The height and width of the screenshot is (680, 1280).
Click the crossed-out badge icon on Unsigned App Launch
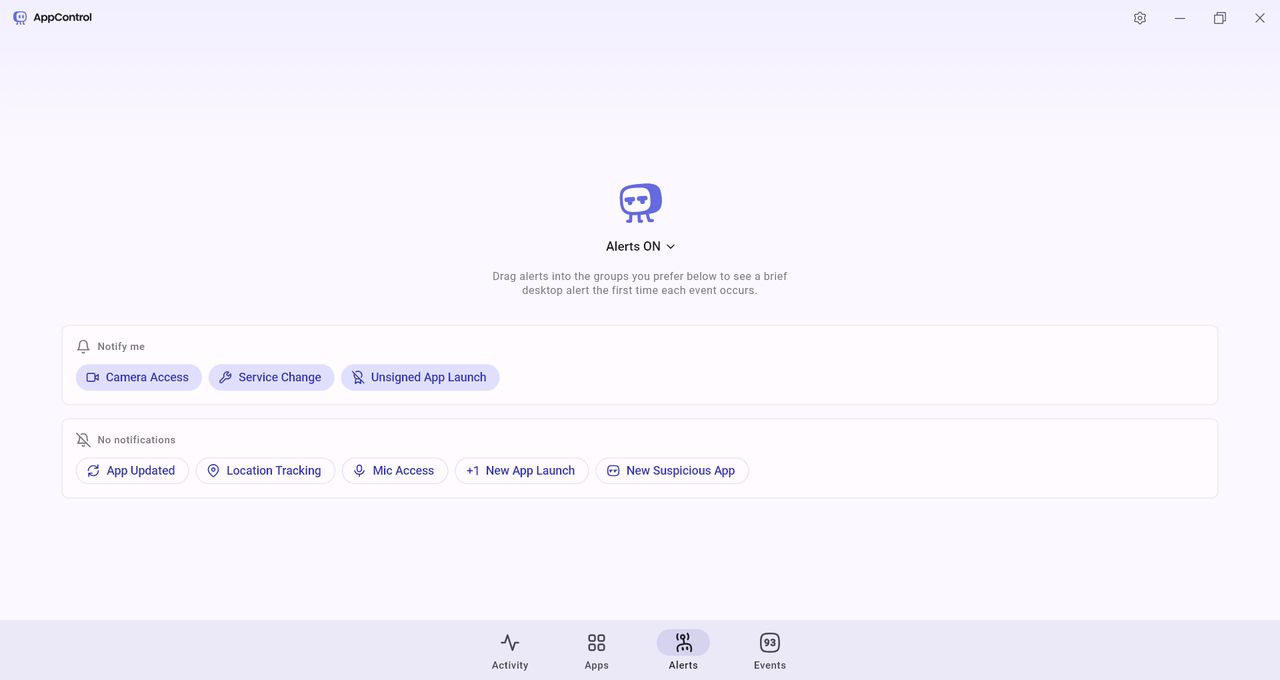(x=358, y=377)
